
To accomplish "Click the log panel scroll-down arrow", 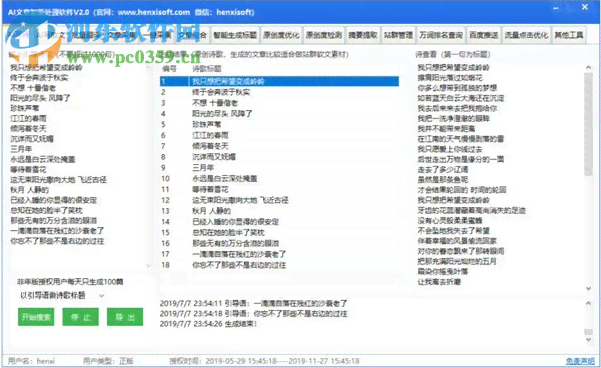I will click(x=588, y=340).
